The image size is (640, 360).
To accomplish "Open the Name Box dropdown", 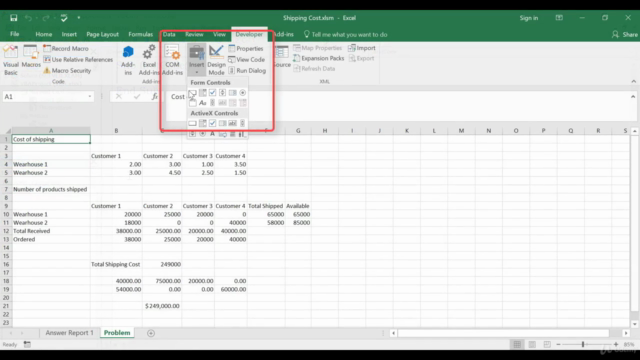I will (x=90, y=97).
